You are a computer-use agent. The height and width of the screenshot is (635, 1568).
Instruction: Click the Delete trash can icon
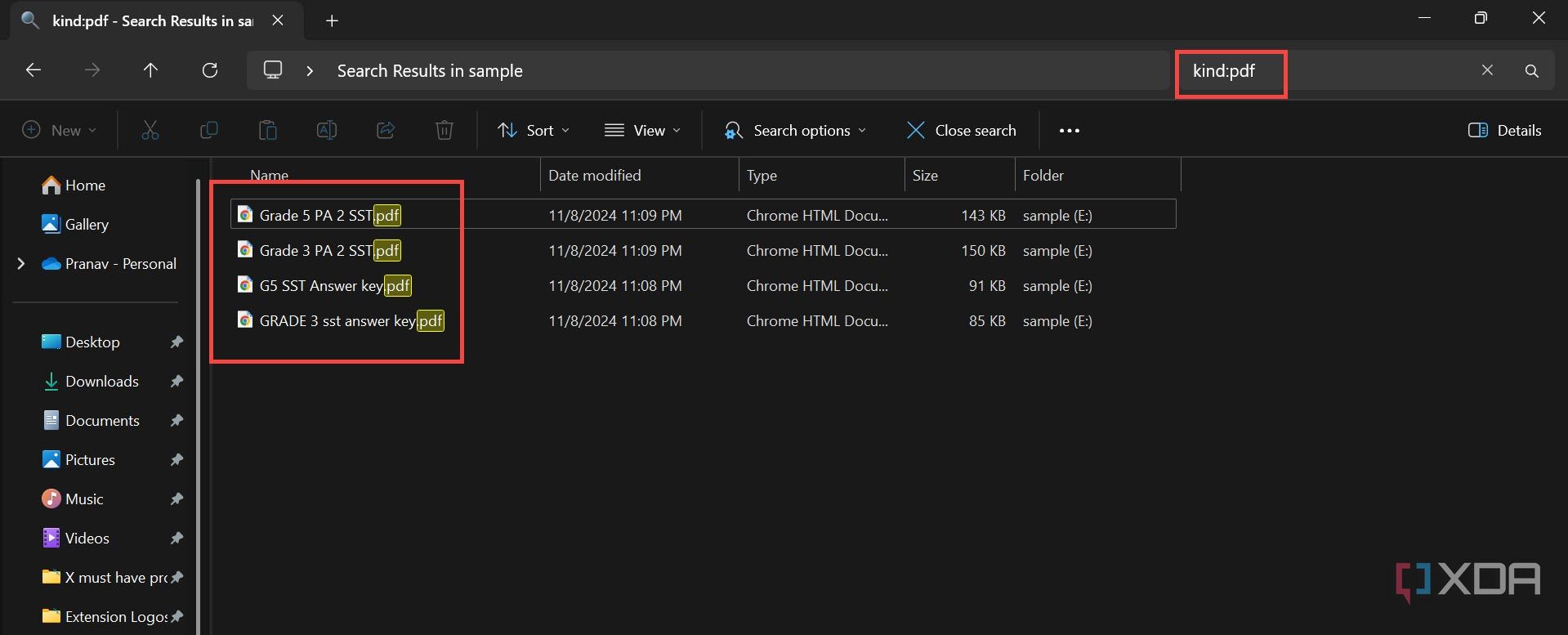click(444, 130)
